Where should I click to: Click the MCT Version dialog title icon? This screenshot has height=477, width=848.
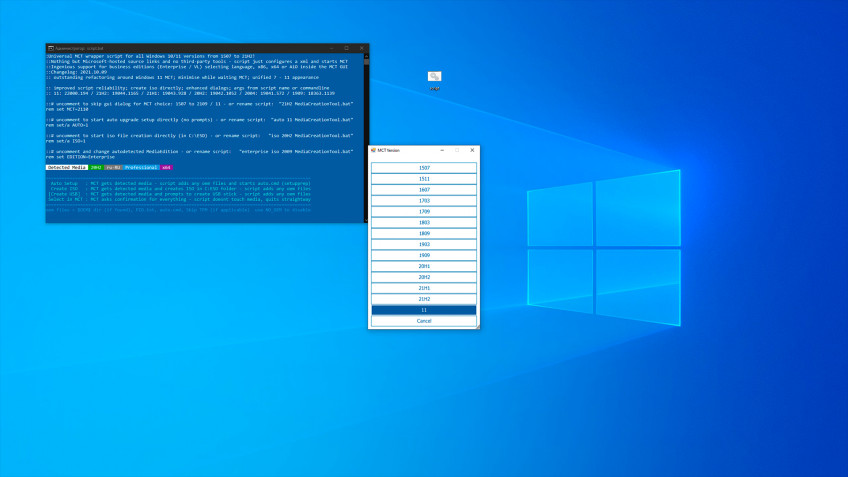(373, 150)
